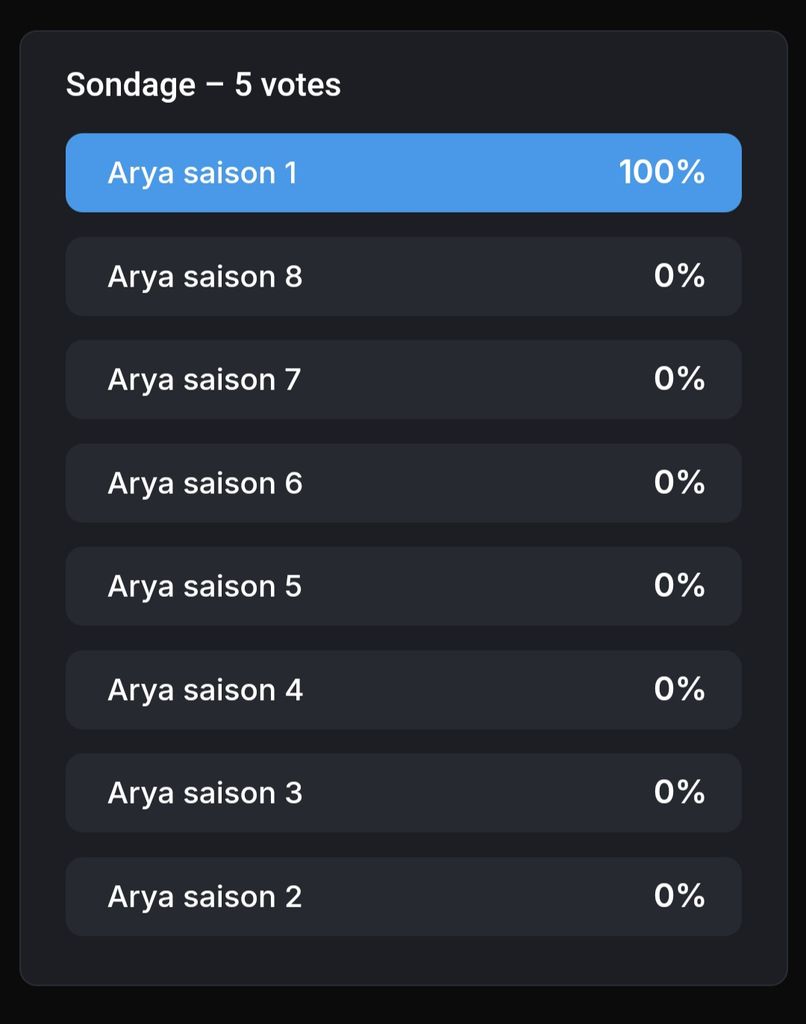Click the 0% value for saison 7

pyautogui.click(x=679, y=379)
